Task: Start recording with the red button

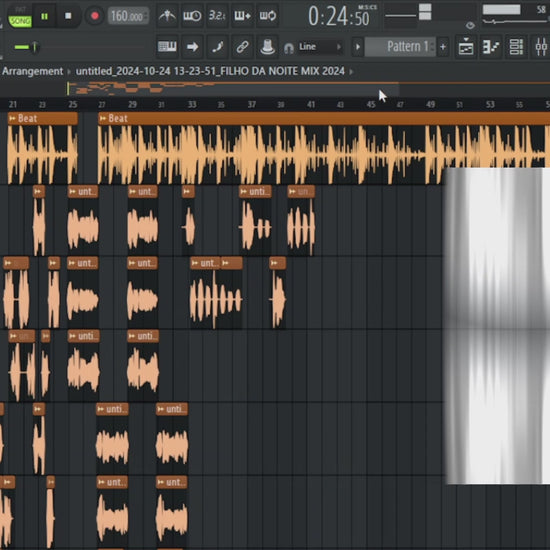Action: point(95,16)
